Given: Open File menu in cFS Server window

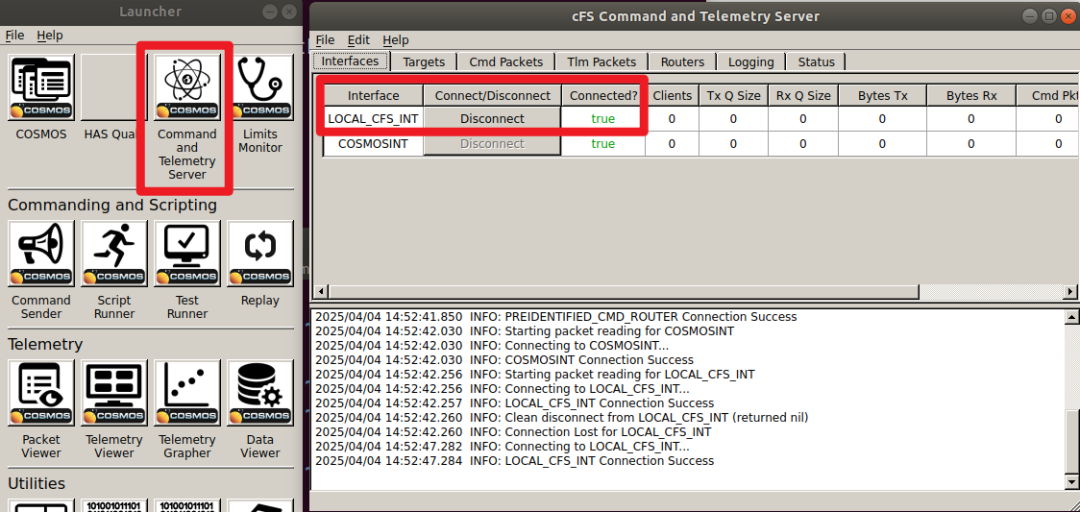Looking at the screenshot, I should (x=325, y=40).
